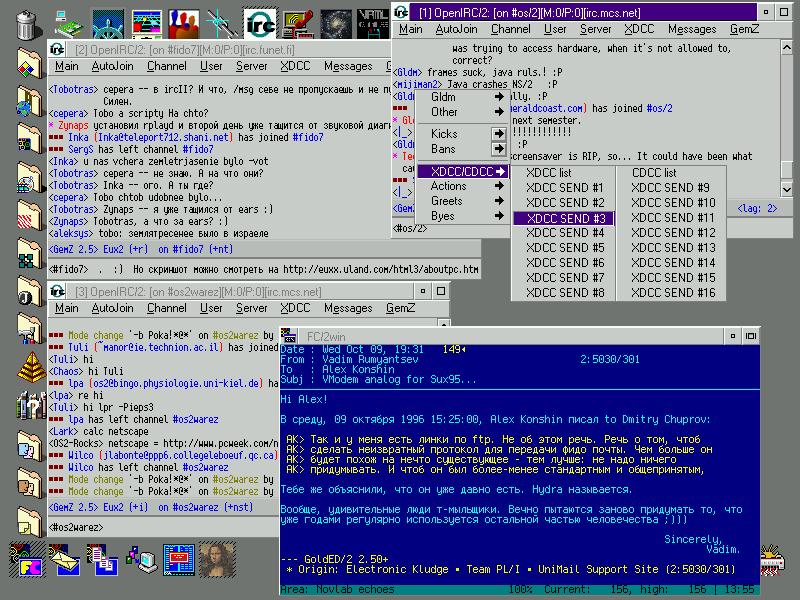Screen dimensions: 800x600
Task: Select XDCC SEND #8 in the submenu
Action: coord(565,292)
